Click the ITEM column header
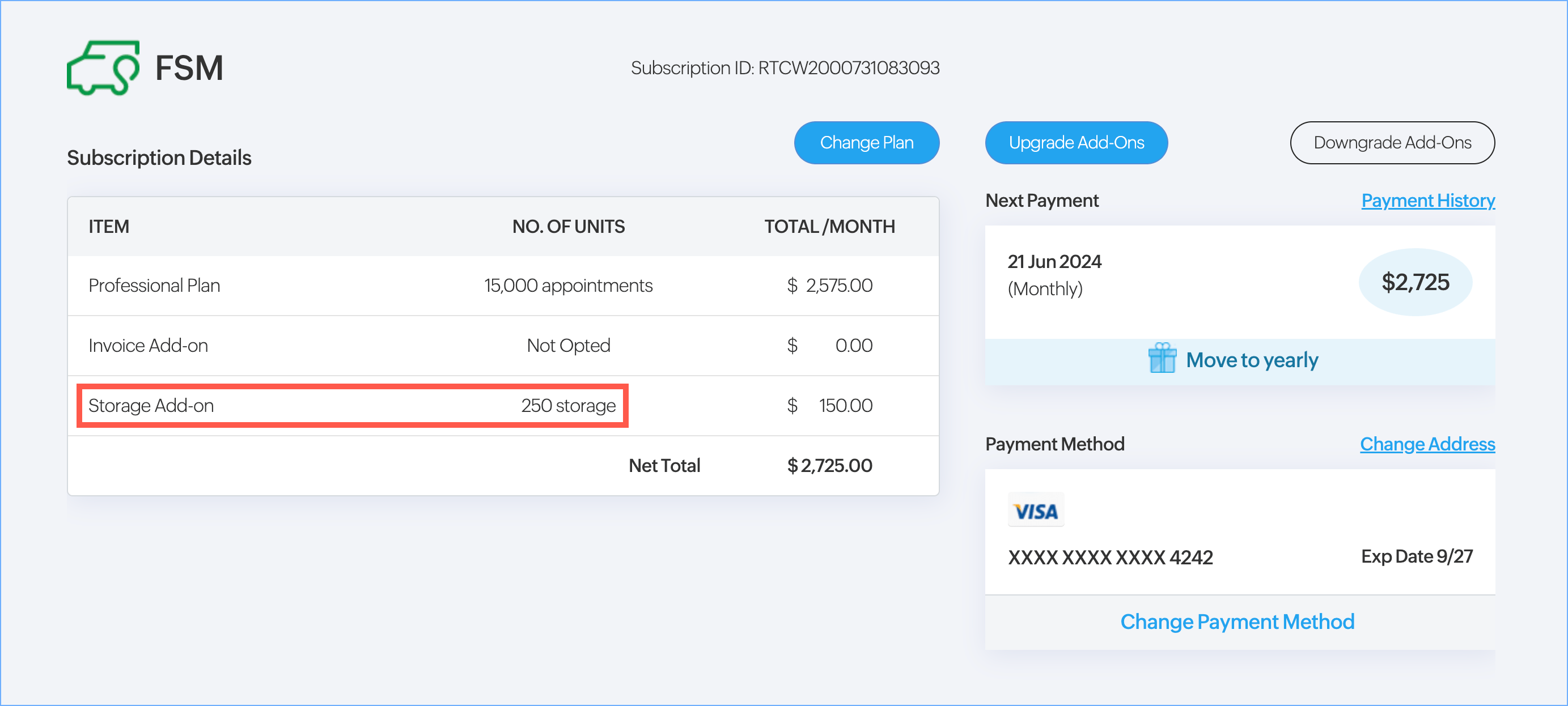This screenshot has width=1568, height=706. point(109,227)
